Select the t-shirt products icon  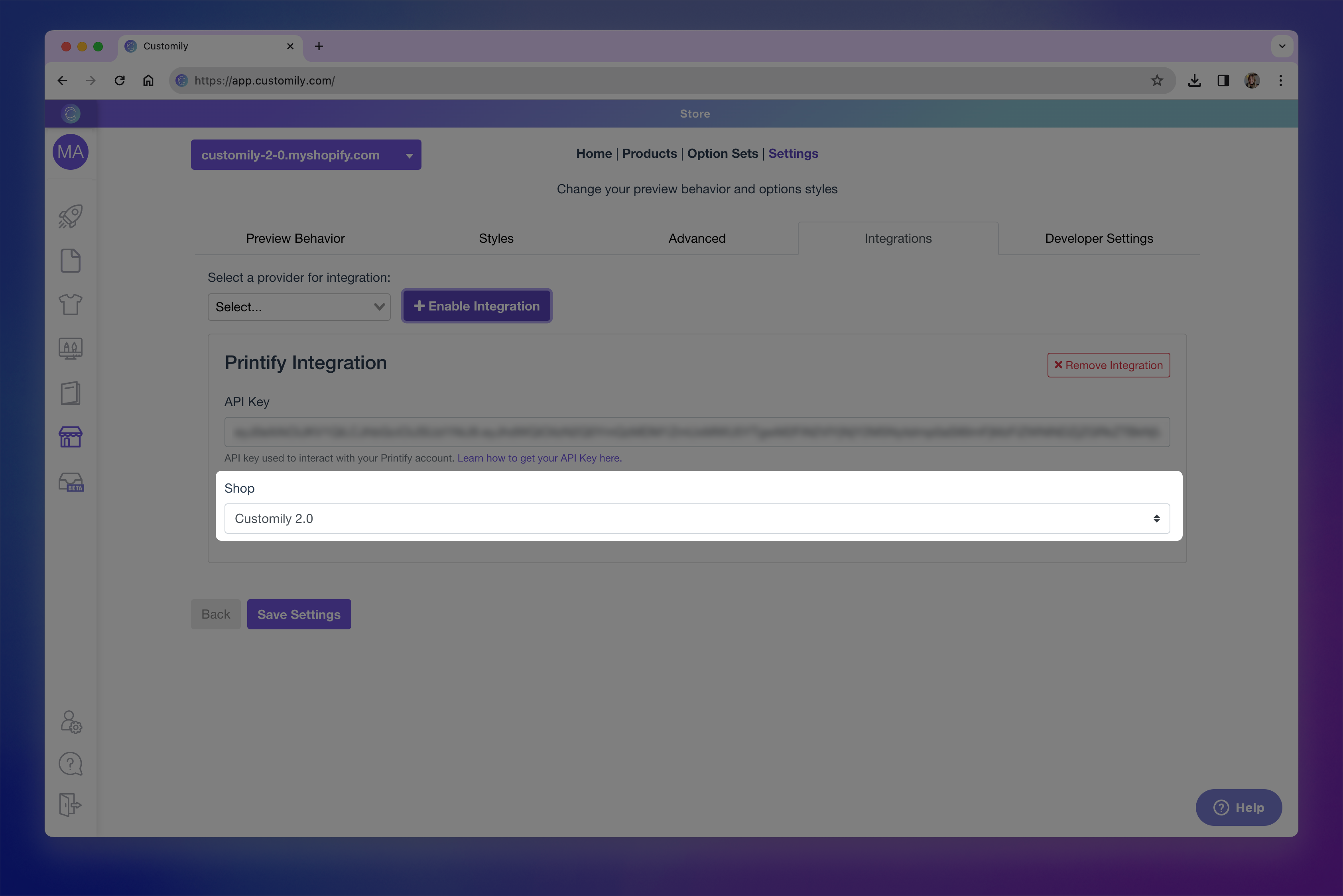[70, 305]
